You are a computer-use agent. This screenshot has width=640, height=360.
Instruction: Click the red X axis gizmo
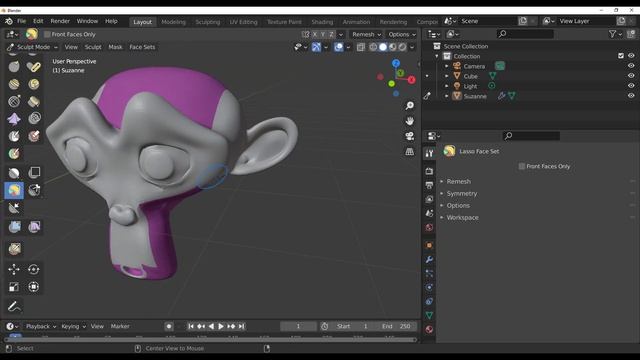(x=411, y=80)
